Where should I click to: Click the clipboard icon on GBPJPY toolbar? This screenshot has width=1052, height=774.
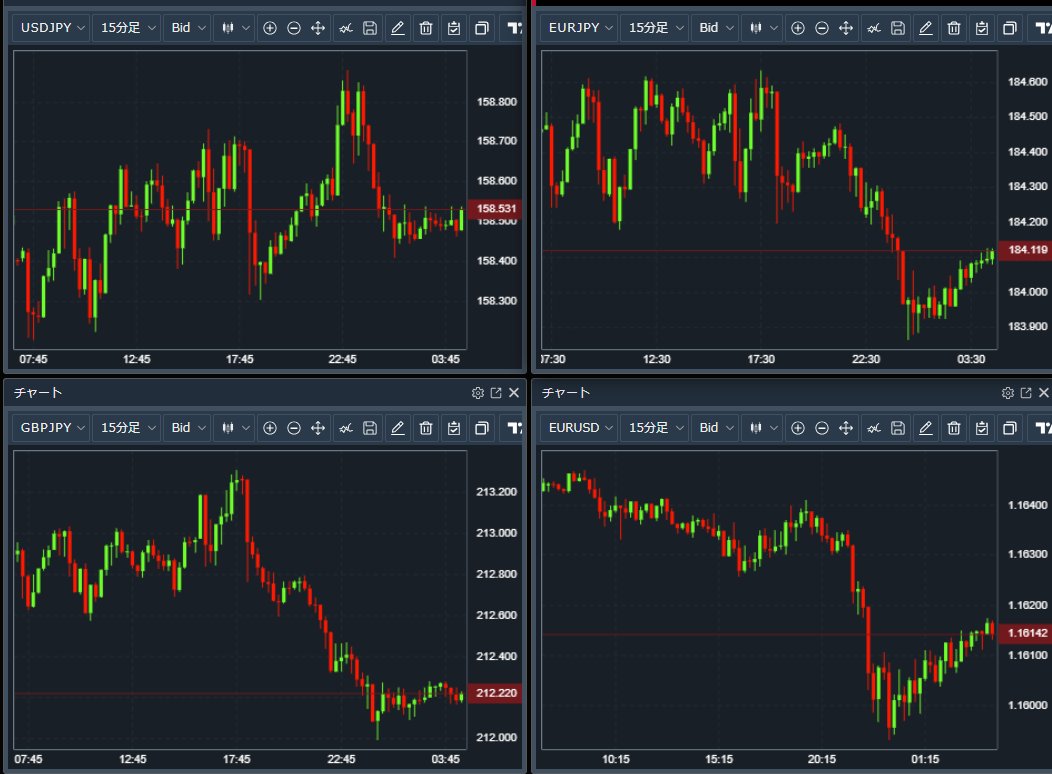[454, 428]
